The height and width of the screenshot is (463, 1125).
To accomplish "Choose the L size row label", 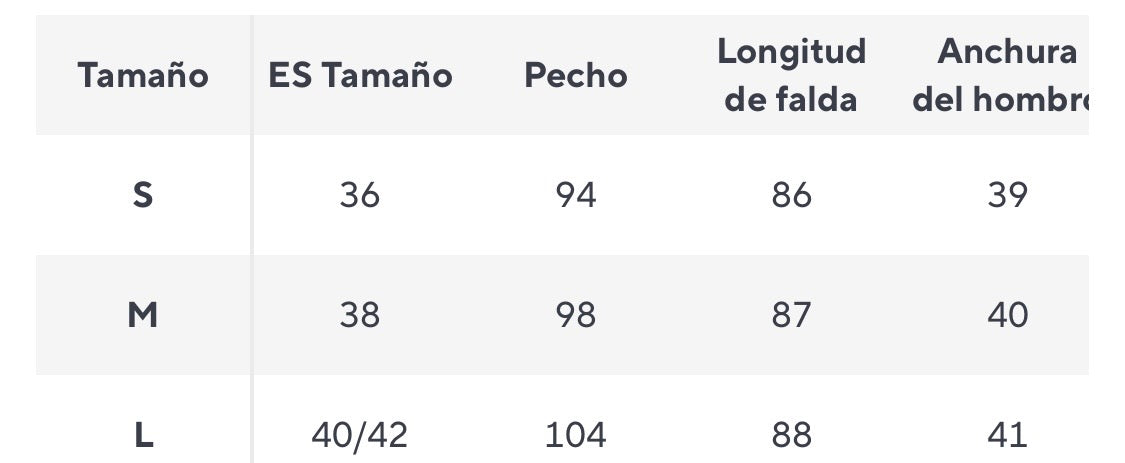I will coord(143,435).
